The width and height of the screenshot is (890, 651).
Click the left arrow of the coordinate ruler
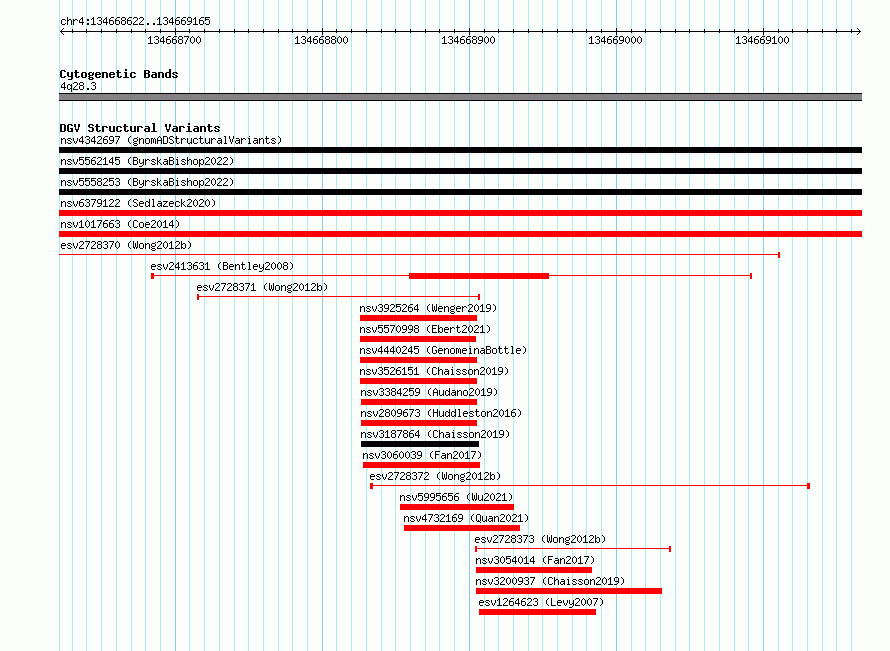point(62,32)
